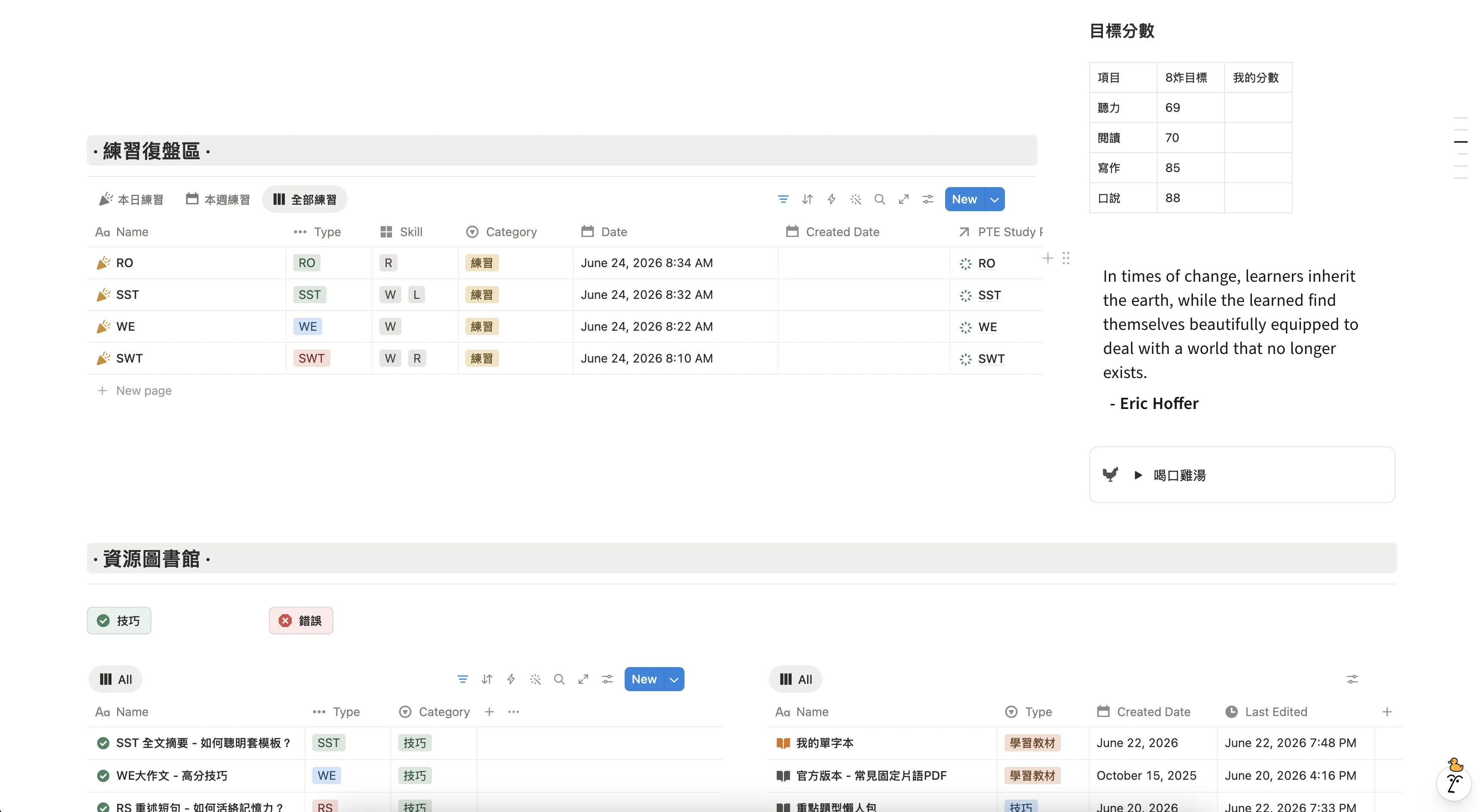Click New button in 技巧 All database
The height and width of the screenshot is (812, 1479).
[644, 680]
